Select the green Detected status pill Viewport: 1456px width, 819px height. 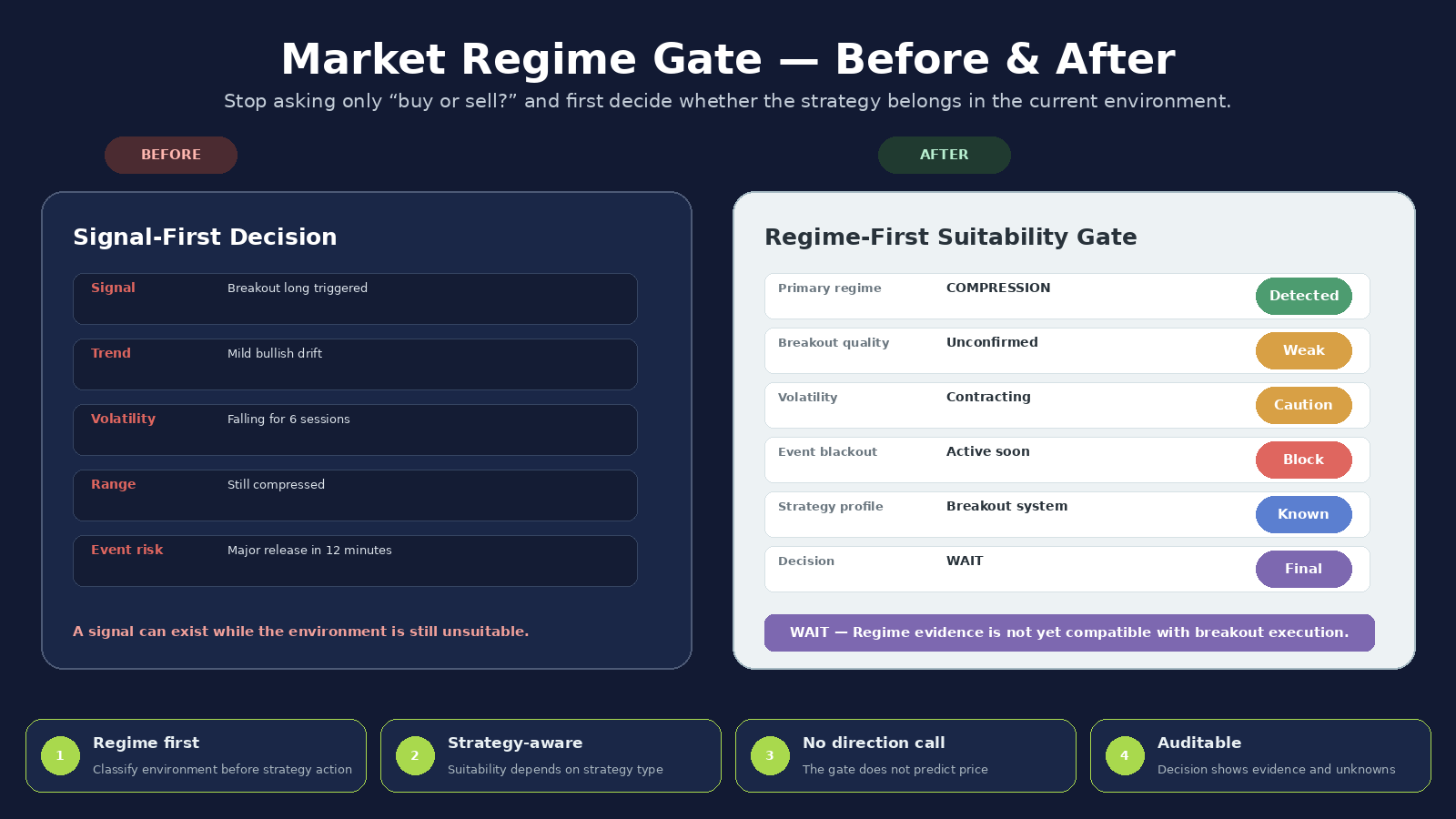(x=1304, y=296)
